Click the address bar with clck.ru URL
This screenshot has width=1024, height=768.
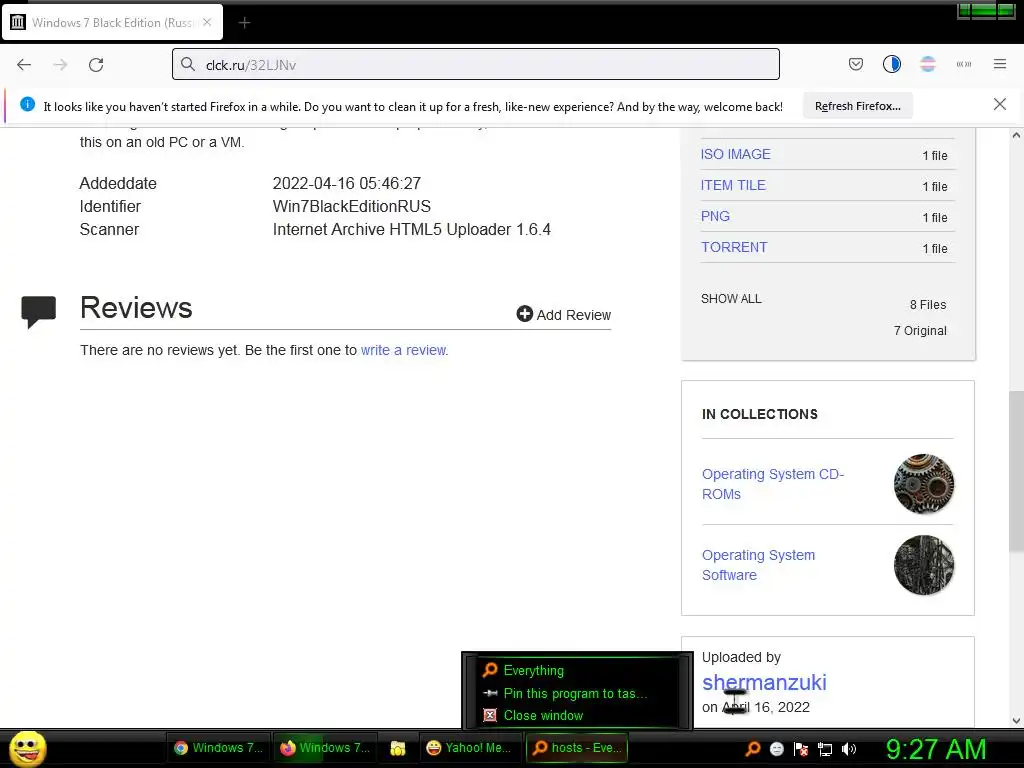click(475, 64)
